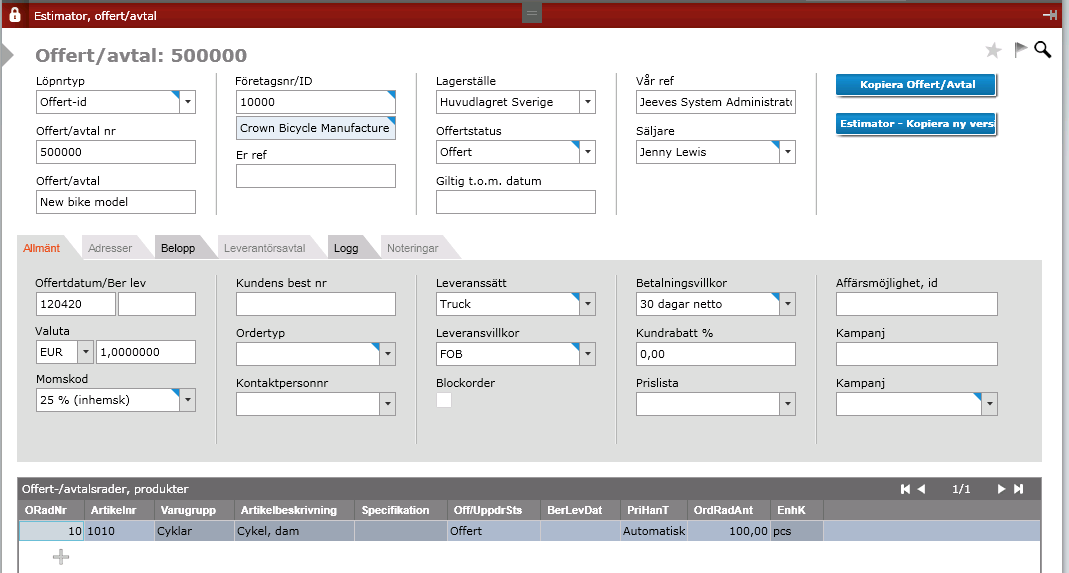Open the Ordertyp dropdown

tap(387, 354)
